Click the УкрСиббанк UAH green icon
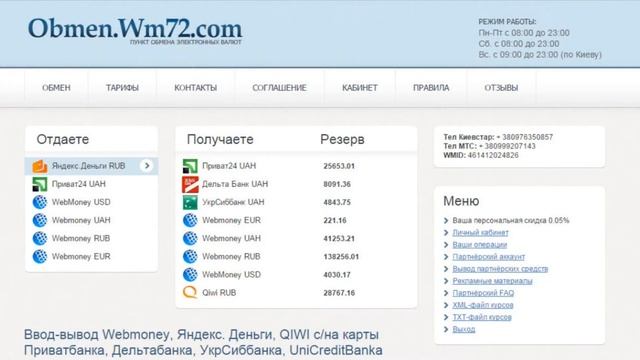Viewport: 640px width, 360px height. [190, 202]
